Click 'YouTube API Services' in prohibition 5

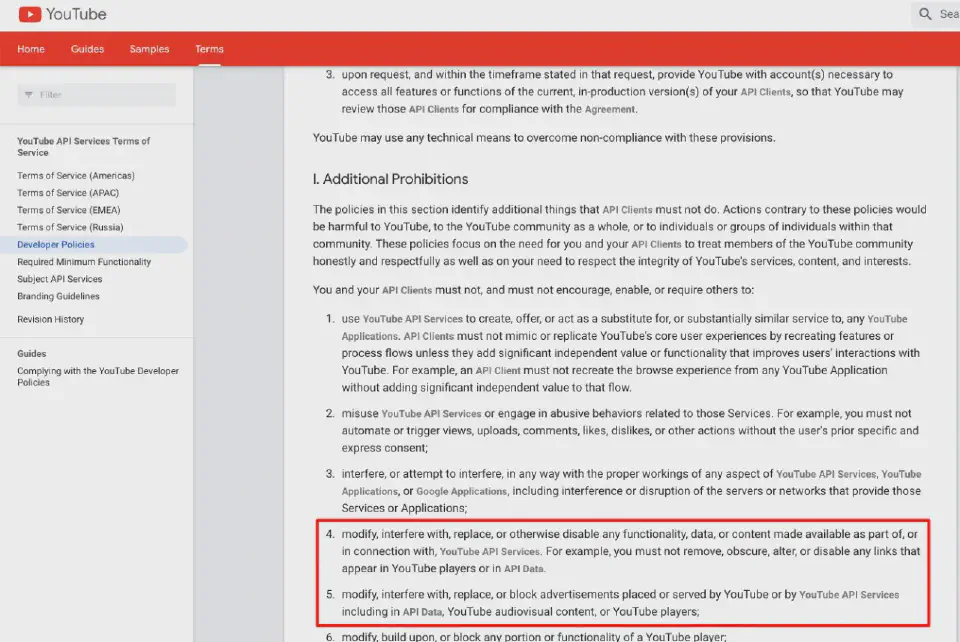(849, 594)
